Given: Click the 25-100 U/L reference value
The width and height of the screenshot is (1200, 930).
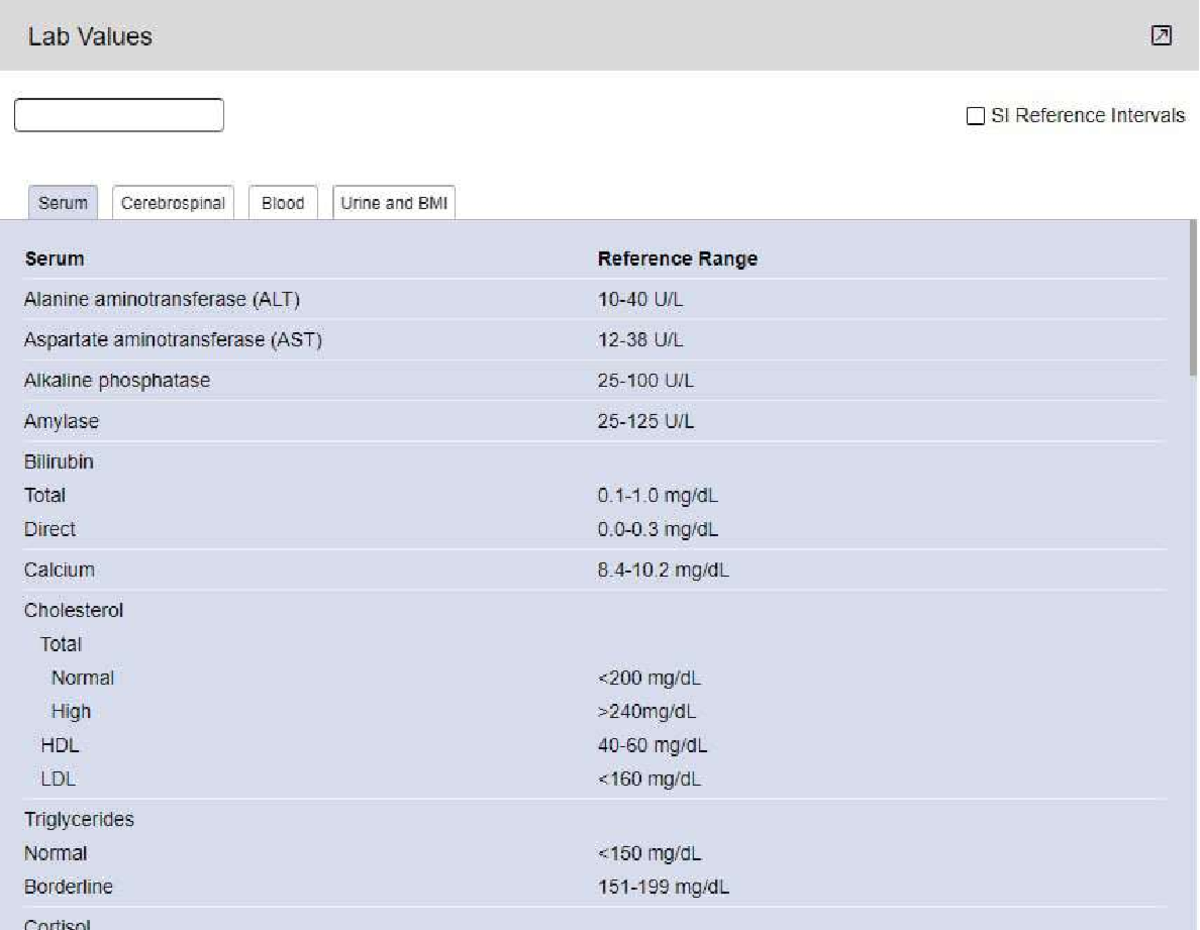Looking at the screenshot, I should [644, 380].
